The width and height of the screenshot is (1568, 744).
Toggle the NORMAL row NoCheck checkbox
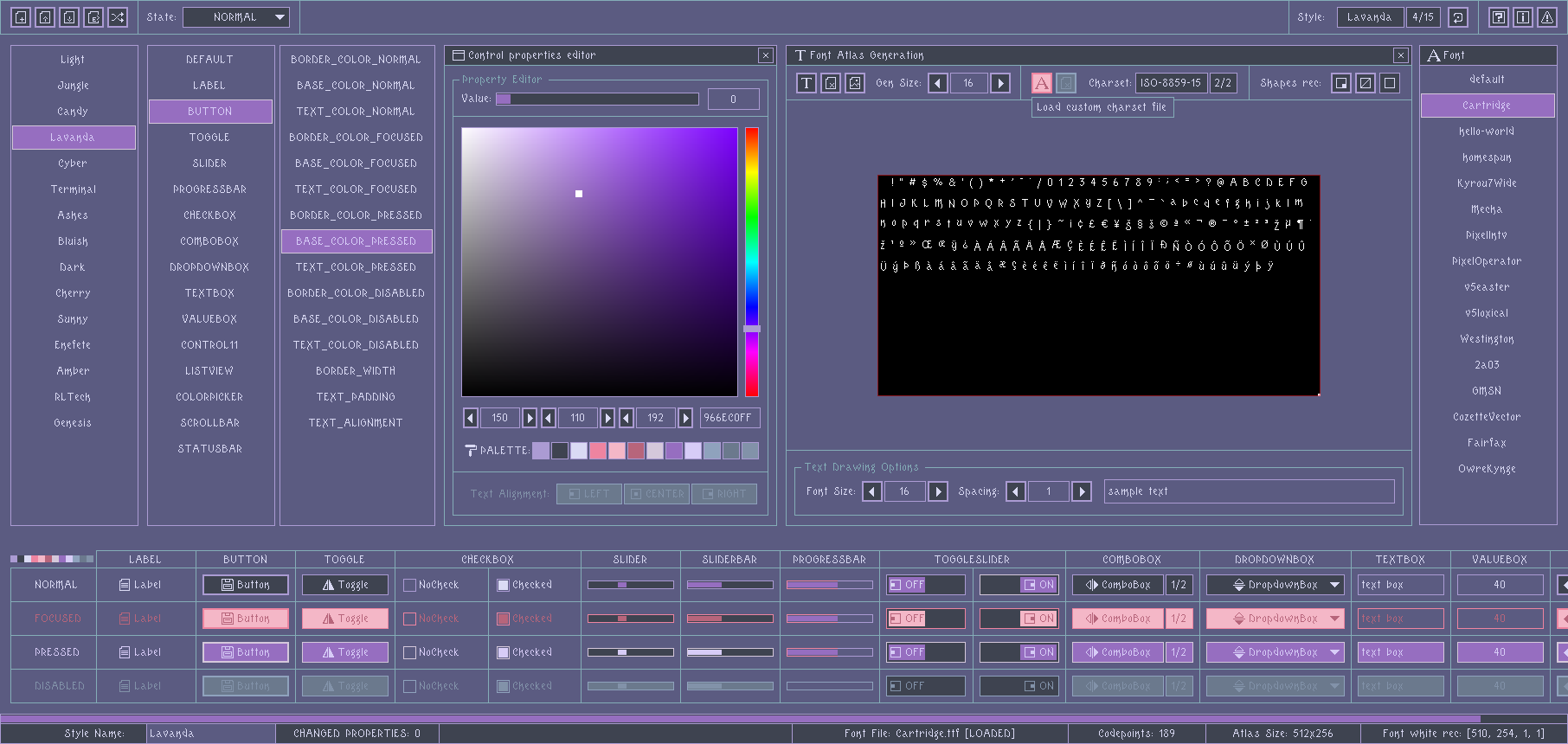click(x=410, y=586)
